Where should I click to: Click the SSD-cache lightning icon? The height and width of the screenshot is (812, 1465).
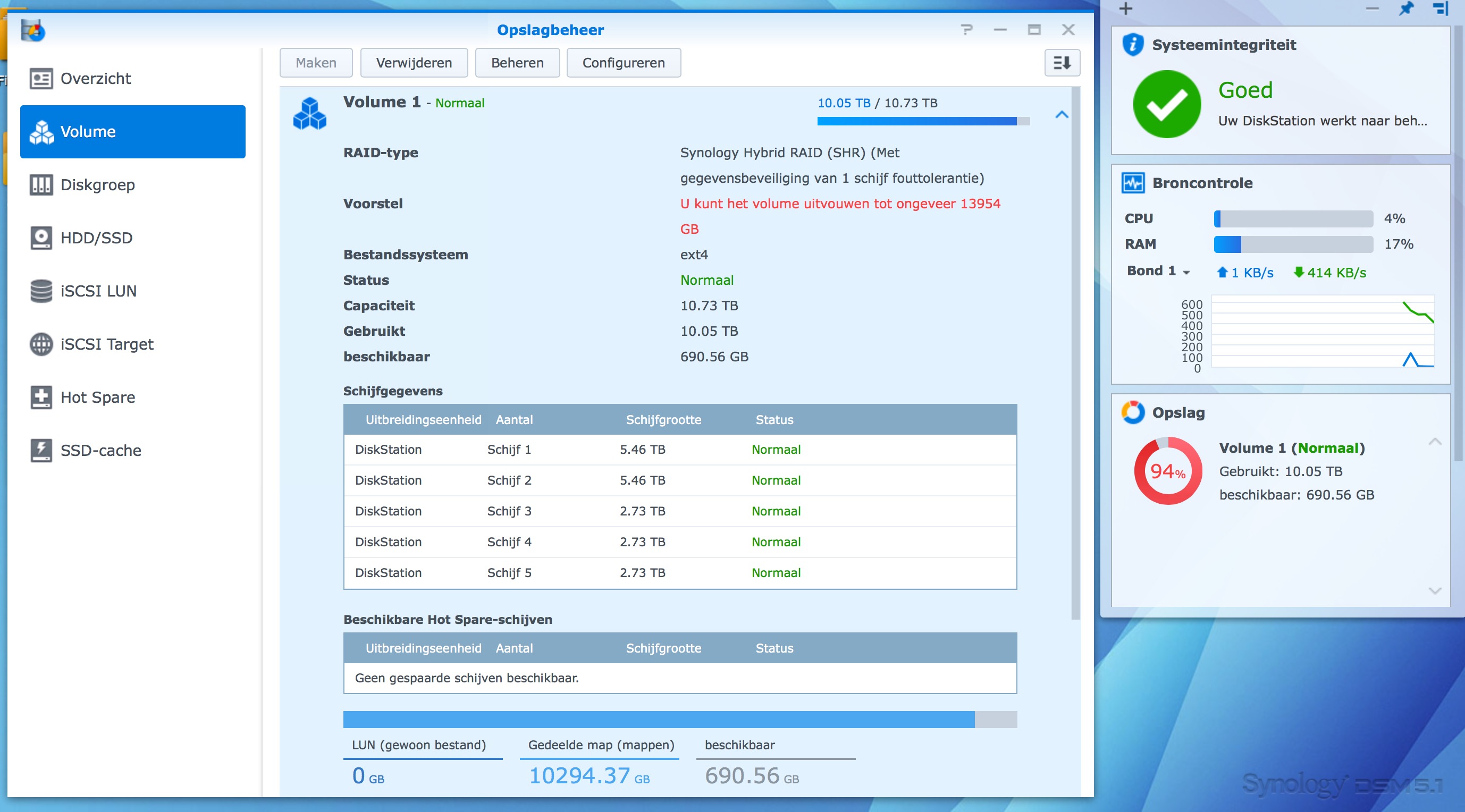point(41,450)
